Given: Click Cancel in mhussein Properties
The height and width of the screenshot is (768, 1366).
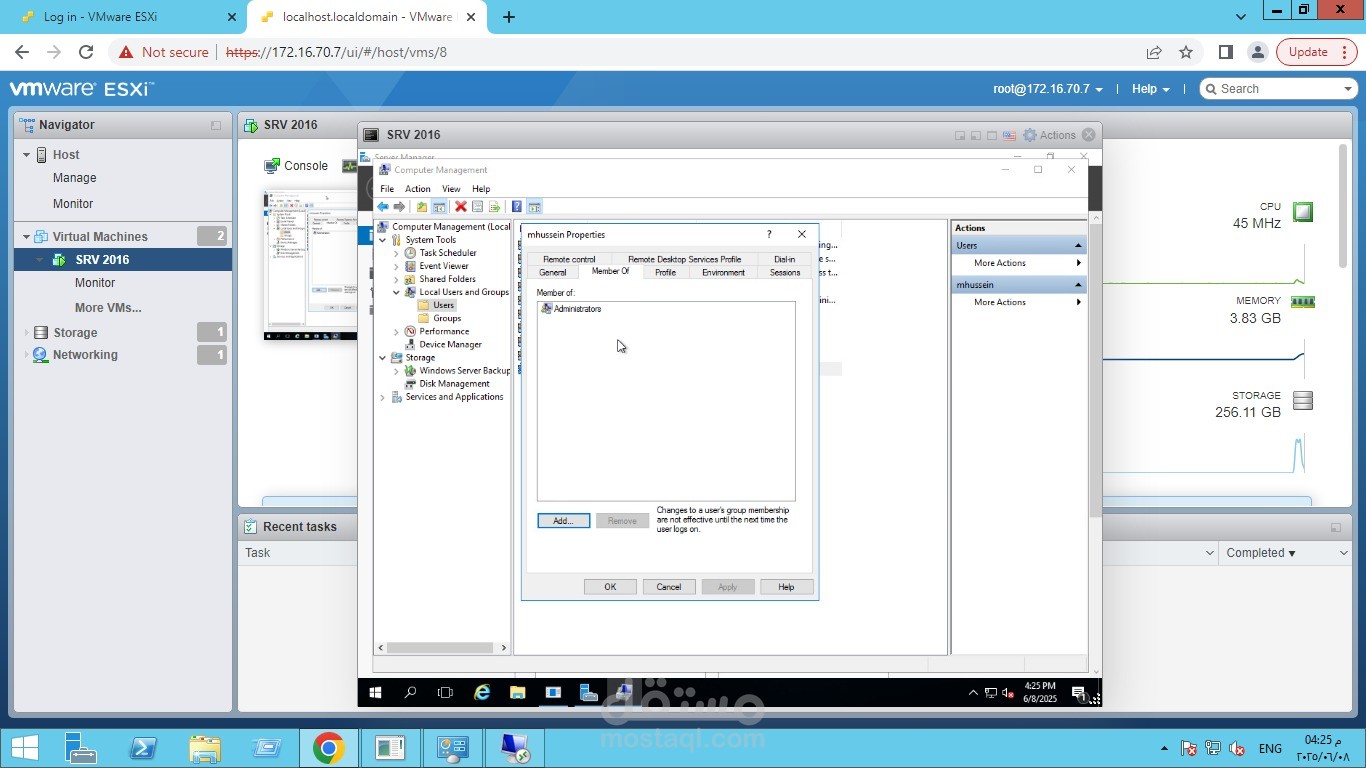Looking at the screenshot, I should click(669, 587).
